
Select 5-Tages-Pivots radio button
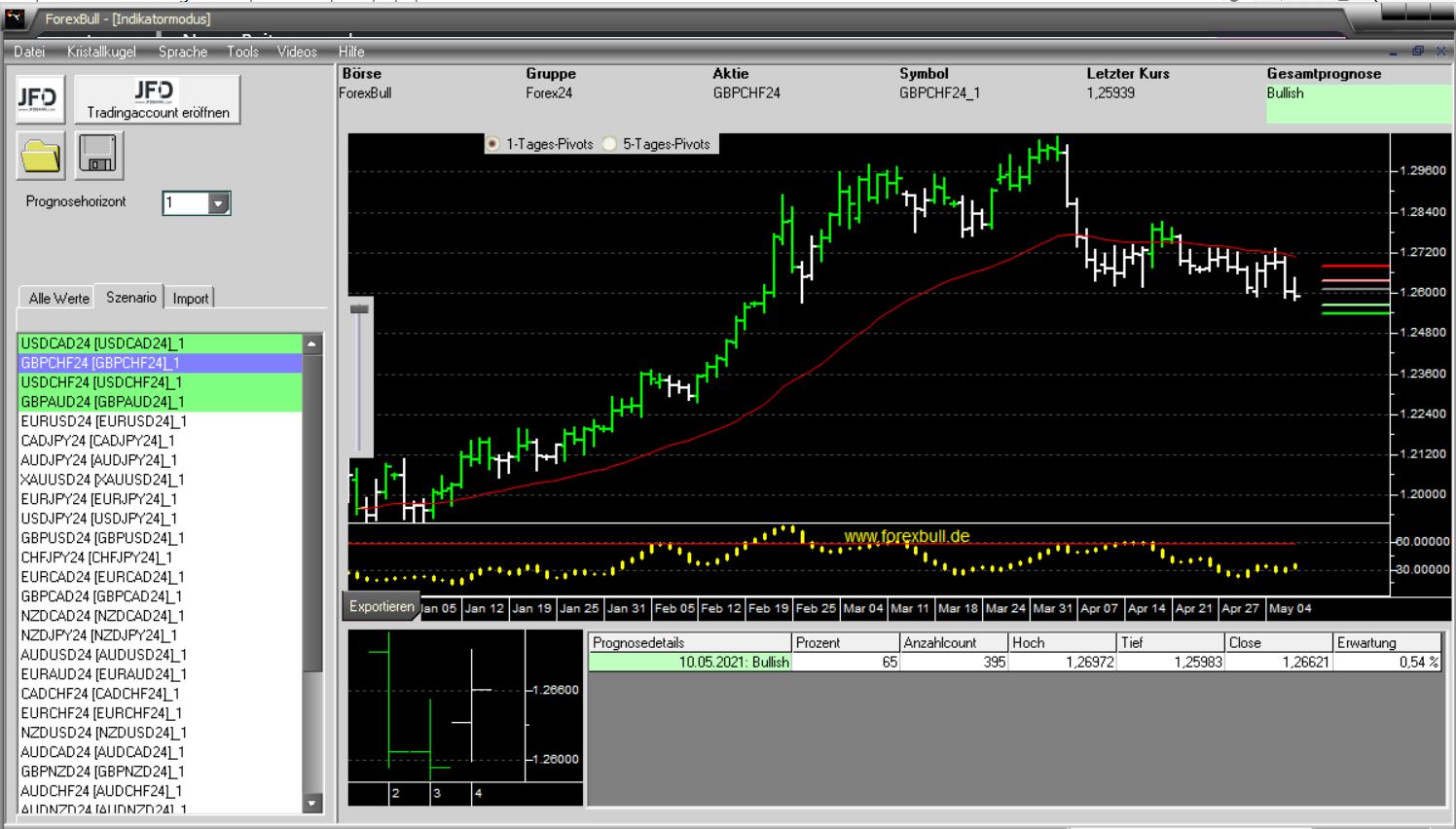pyautogui.click(x=609, y=144)
